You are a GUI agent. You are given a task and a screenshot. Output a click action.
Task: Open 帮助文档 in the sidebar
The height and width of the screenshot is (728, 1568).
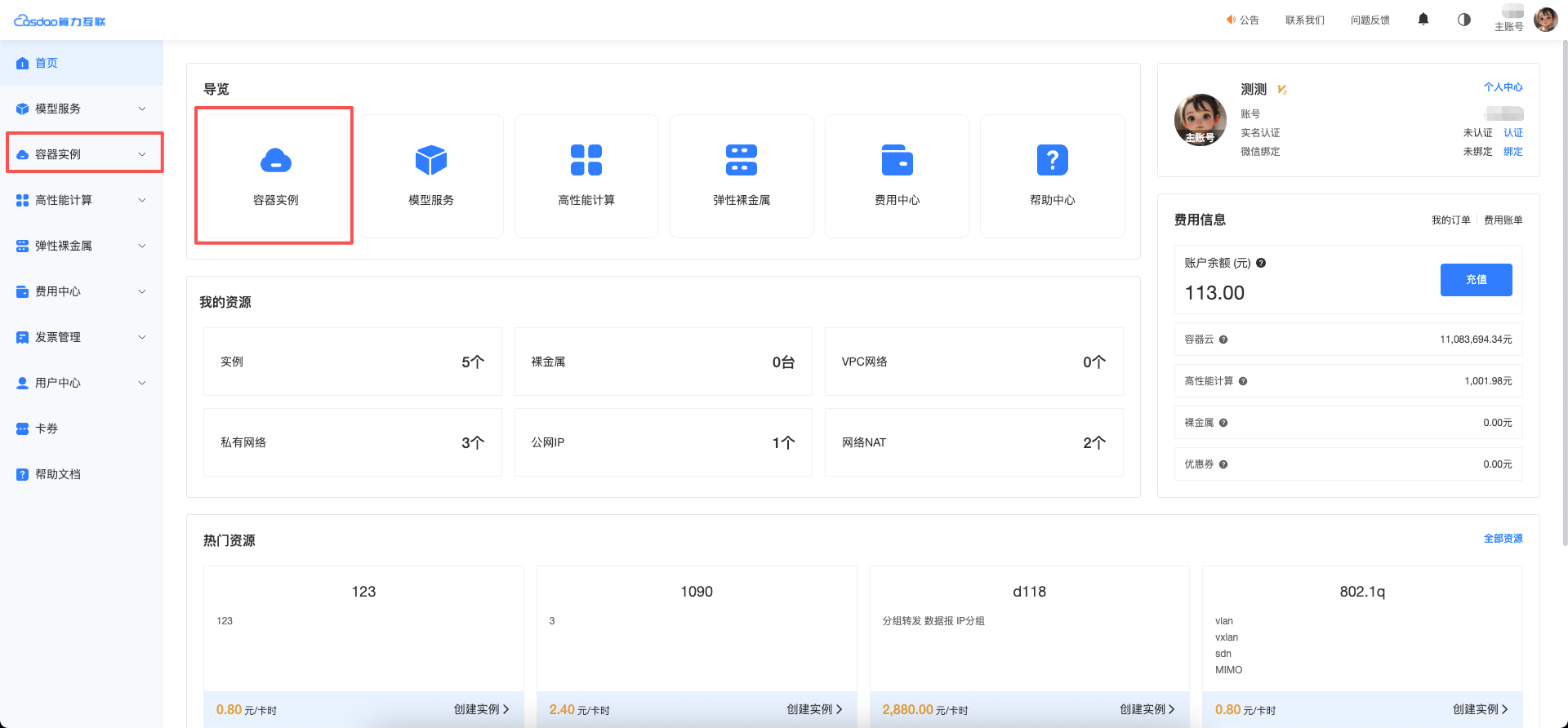coord(82,474)
